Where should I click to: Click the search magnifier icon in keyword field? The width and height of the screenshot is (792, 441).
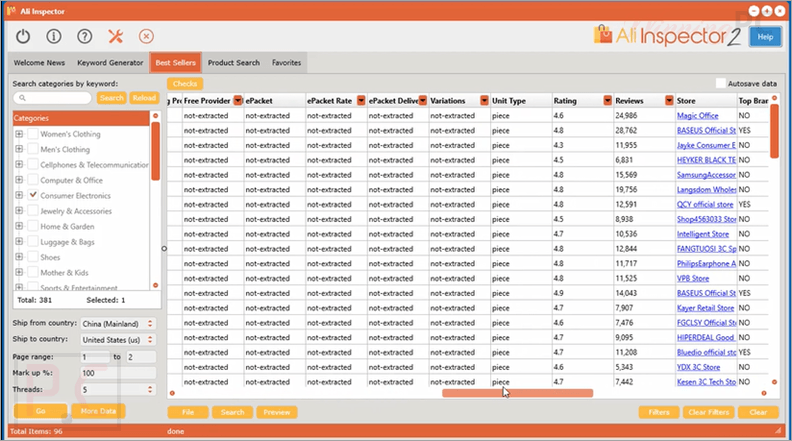coord(22,98)
